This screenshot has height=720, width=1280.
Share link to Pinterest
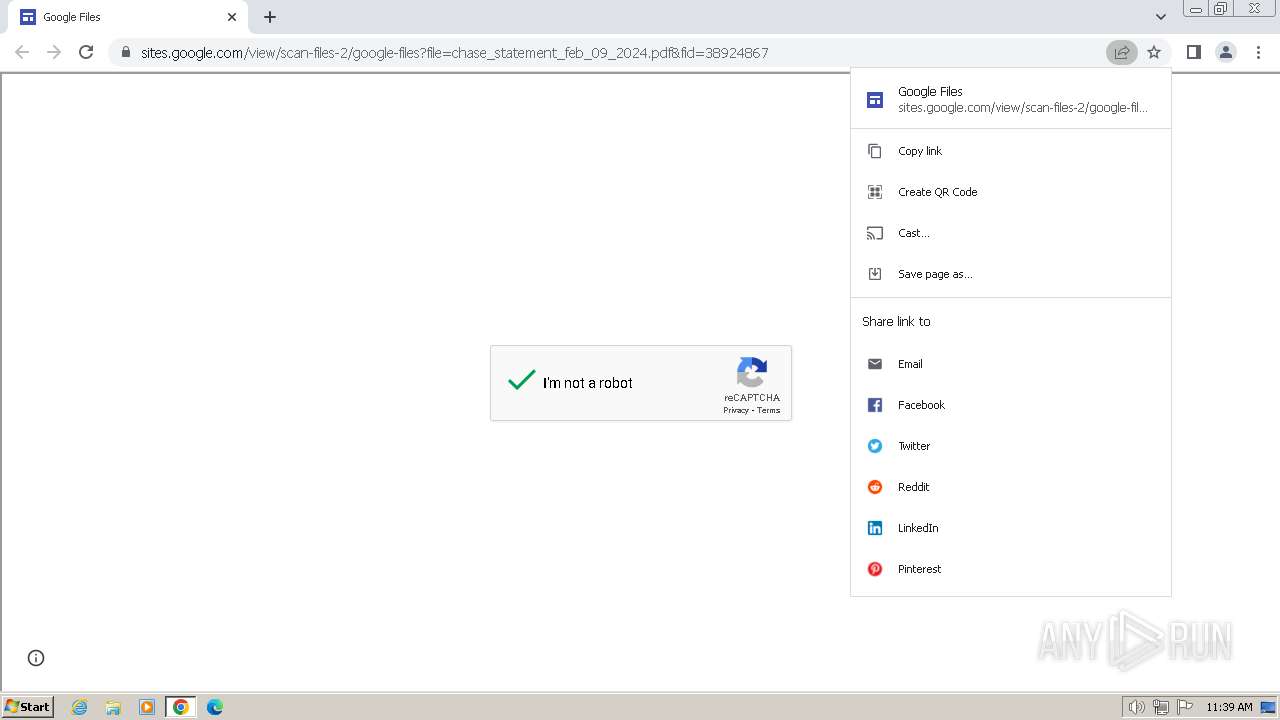click(1010, 569)
